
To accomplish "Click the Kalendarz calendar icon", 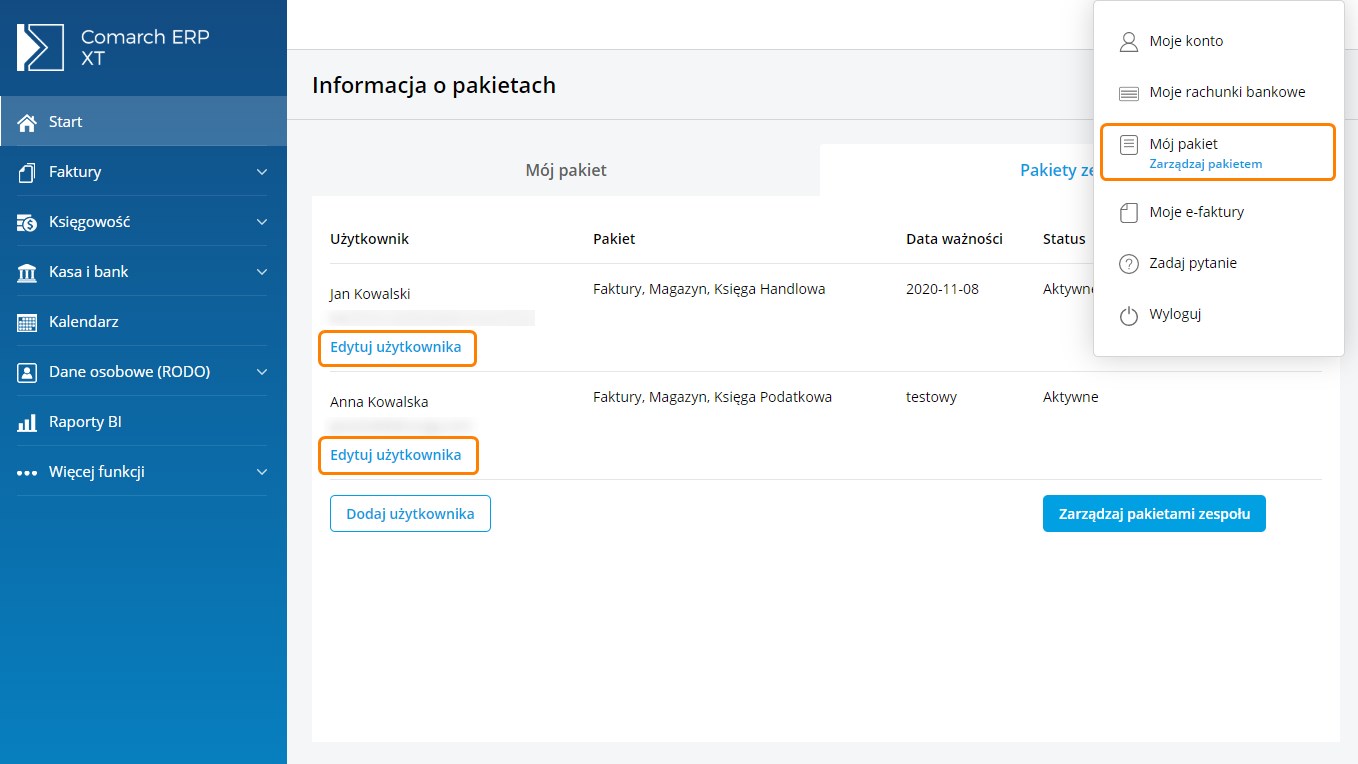I will click(x=27, y=322).
